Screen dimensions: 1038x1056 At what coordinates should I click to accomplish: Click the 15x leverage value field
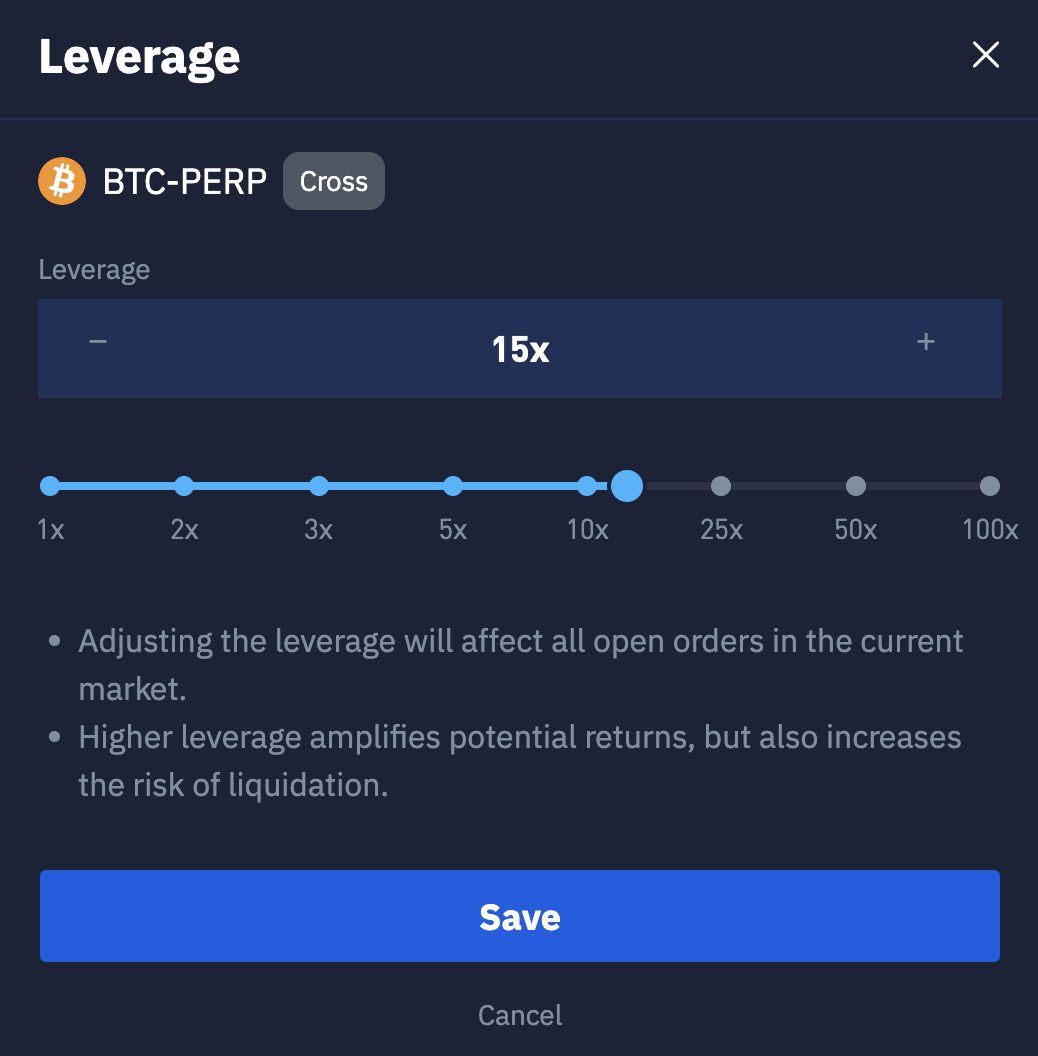coord(520,349)
